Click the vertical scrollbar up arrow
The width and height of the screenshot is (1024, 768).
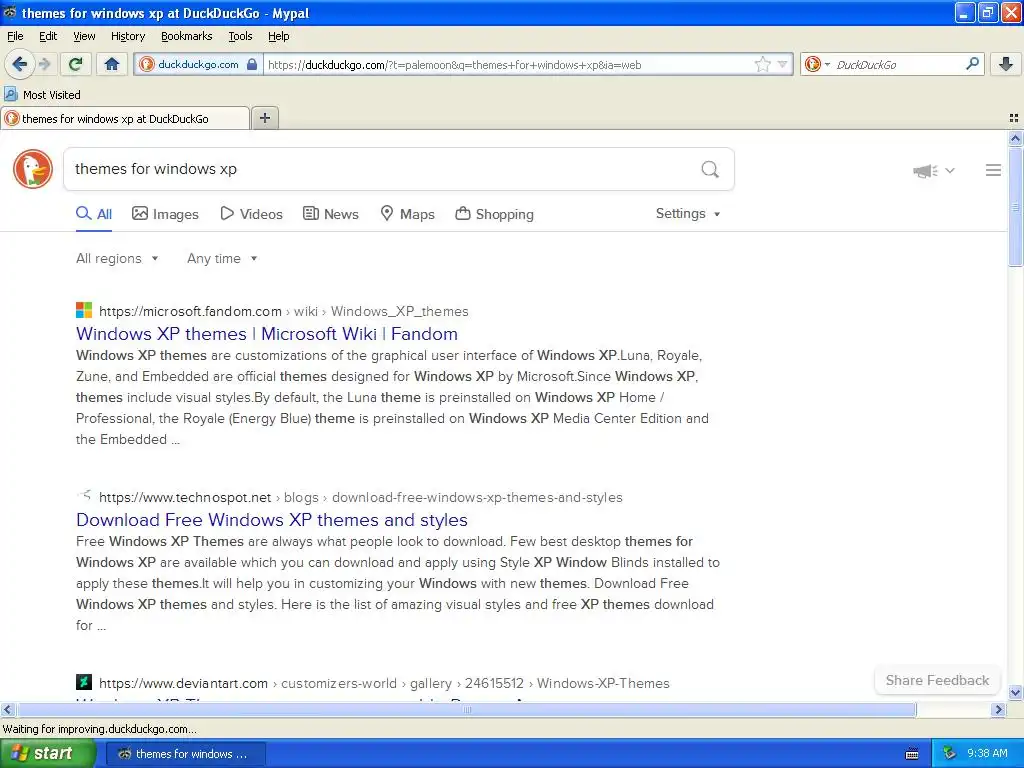(1015, 138)
